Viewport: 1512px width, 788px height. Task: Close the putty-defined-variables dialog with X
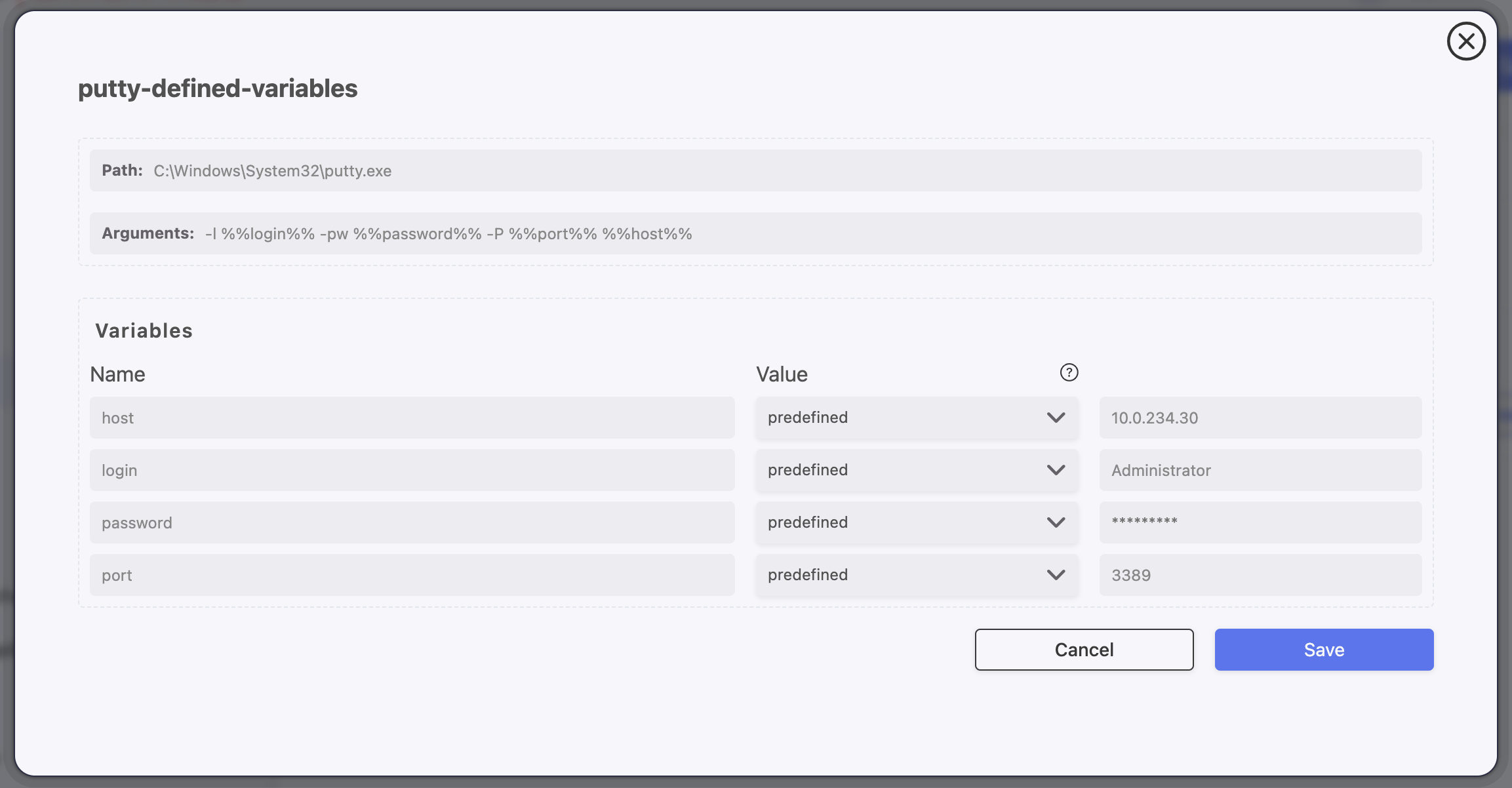(1466, 41)
